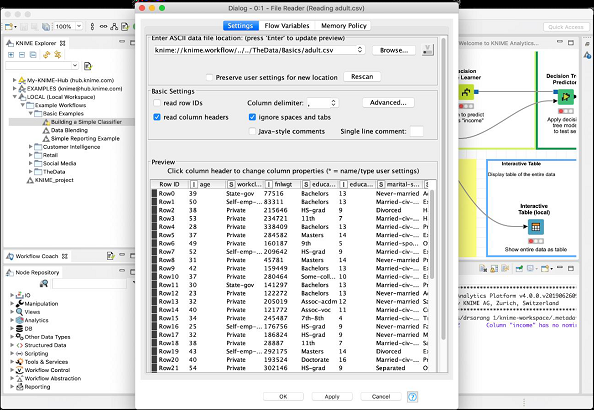The image size is (594, 410).
Task: Click the IO category icon in Node Repository
Action: coord(20,295)
